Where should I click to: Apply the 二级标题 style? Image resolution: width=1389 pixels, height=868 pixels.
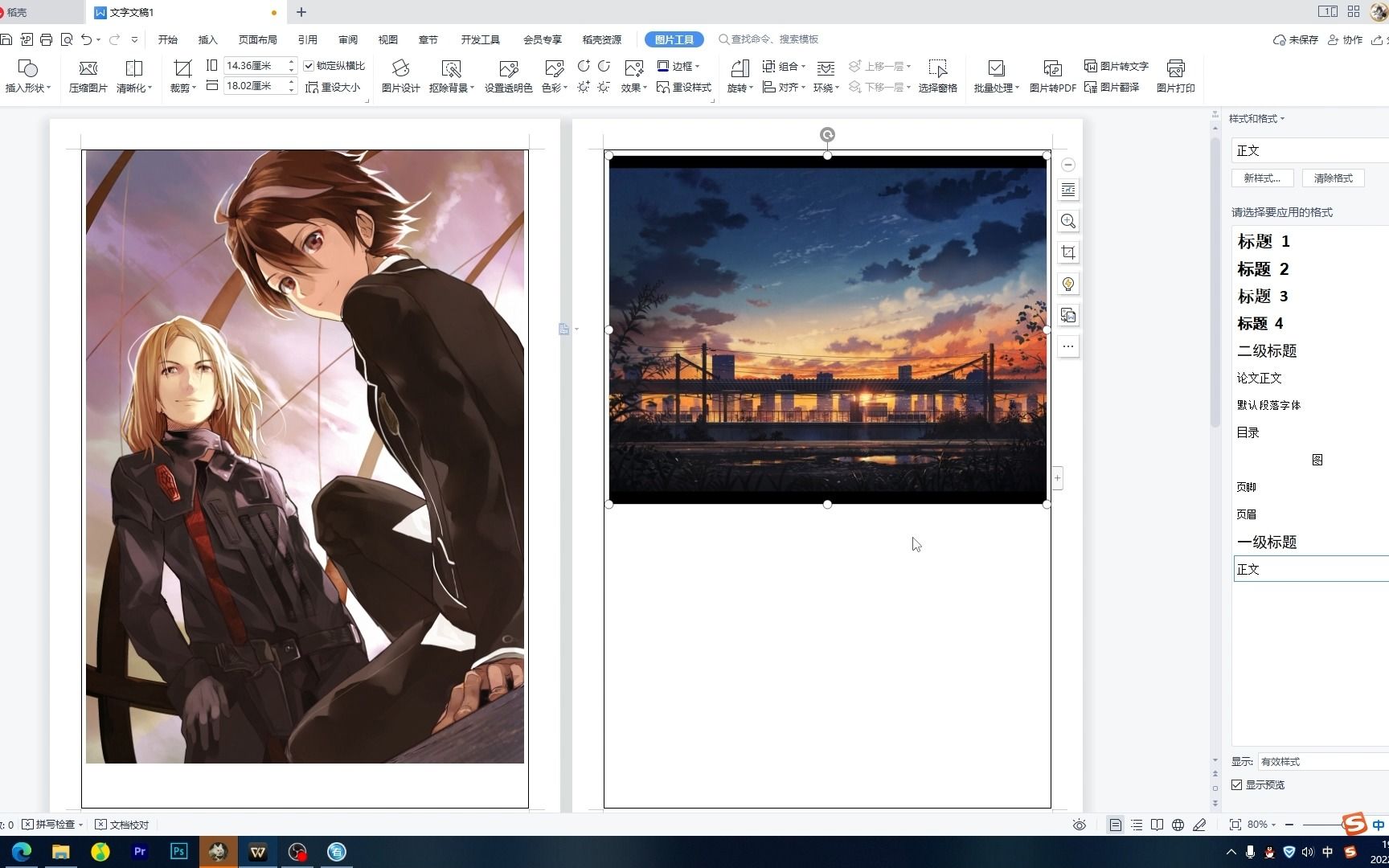[1312, 350]
